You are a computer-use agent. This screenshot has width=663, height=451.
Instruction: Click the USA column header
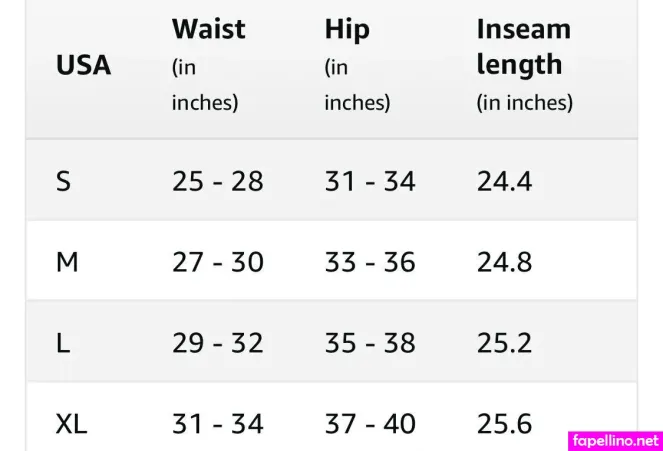pos(83,66)
